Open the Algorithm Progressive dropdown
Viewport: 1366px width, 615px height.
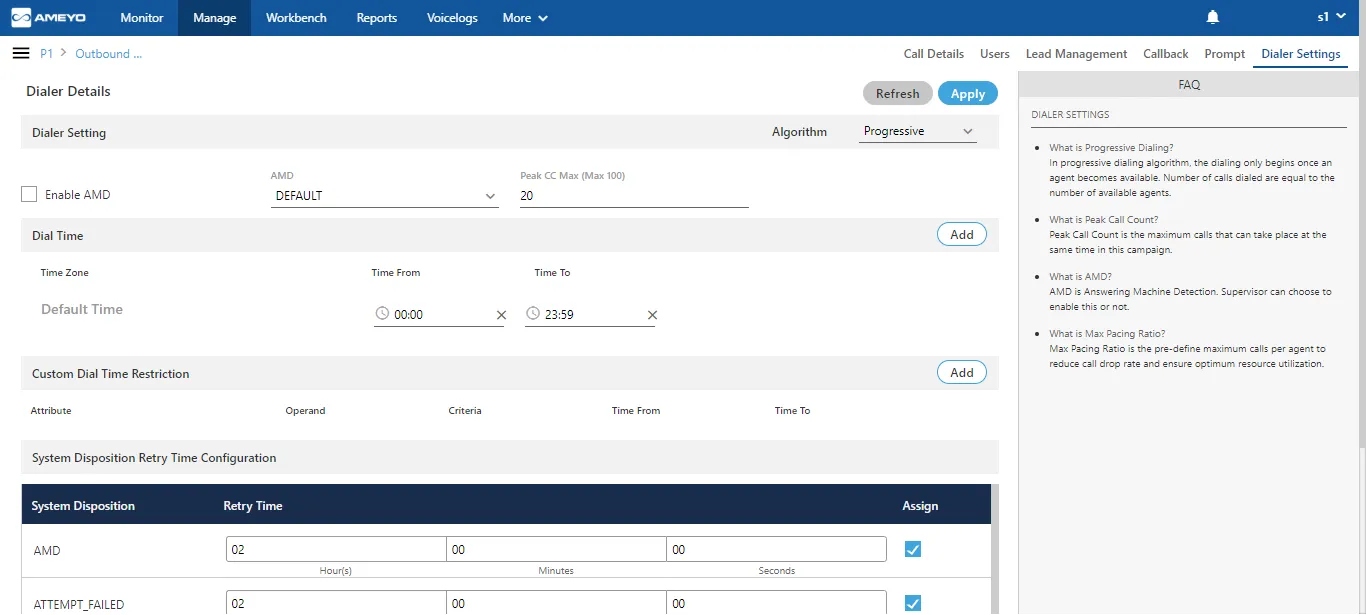click(918, 131)
